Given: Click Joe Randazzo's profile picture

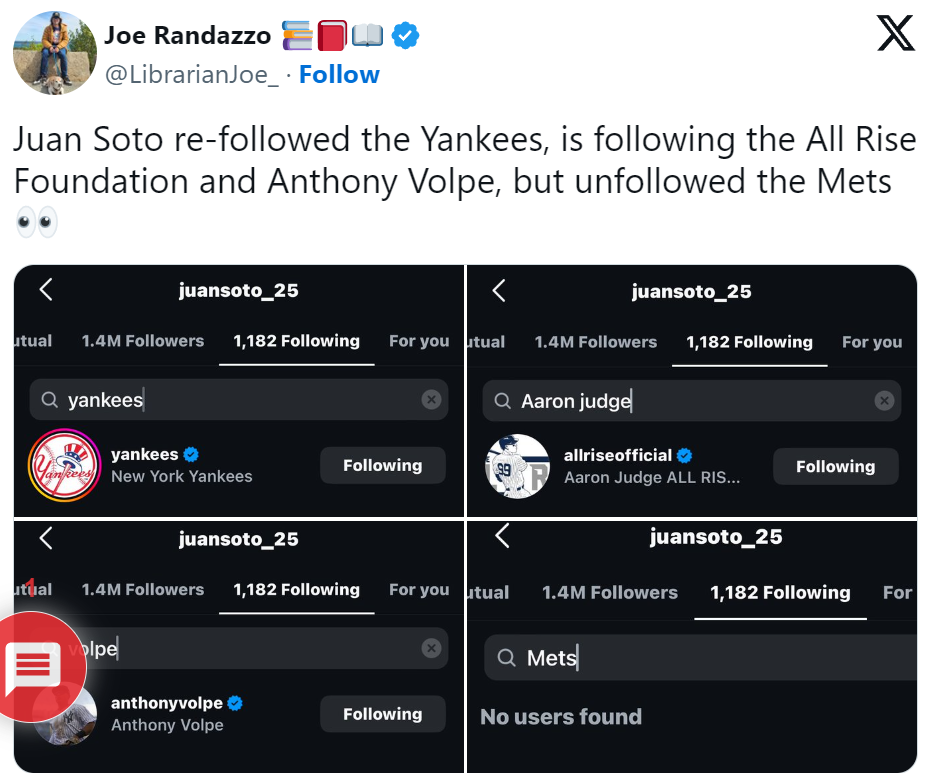Looking at the screenshot, I should [54, 54].
